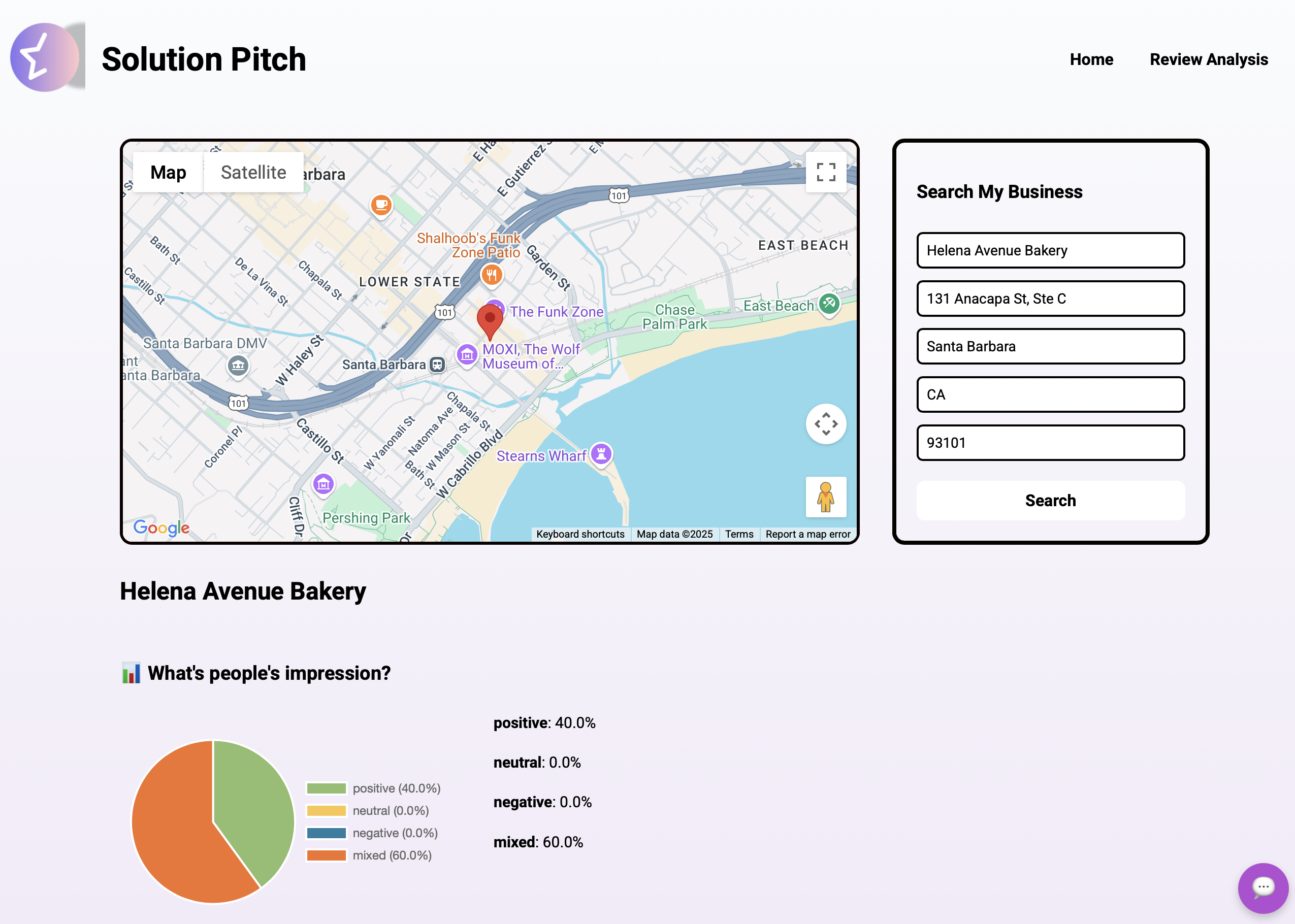
Task: Open the map camera controls button
Action: pyautogui.click(x=826, y=424)
